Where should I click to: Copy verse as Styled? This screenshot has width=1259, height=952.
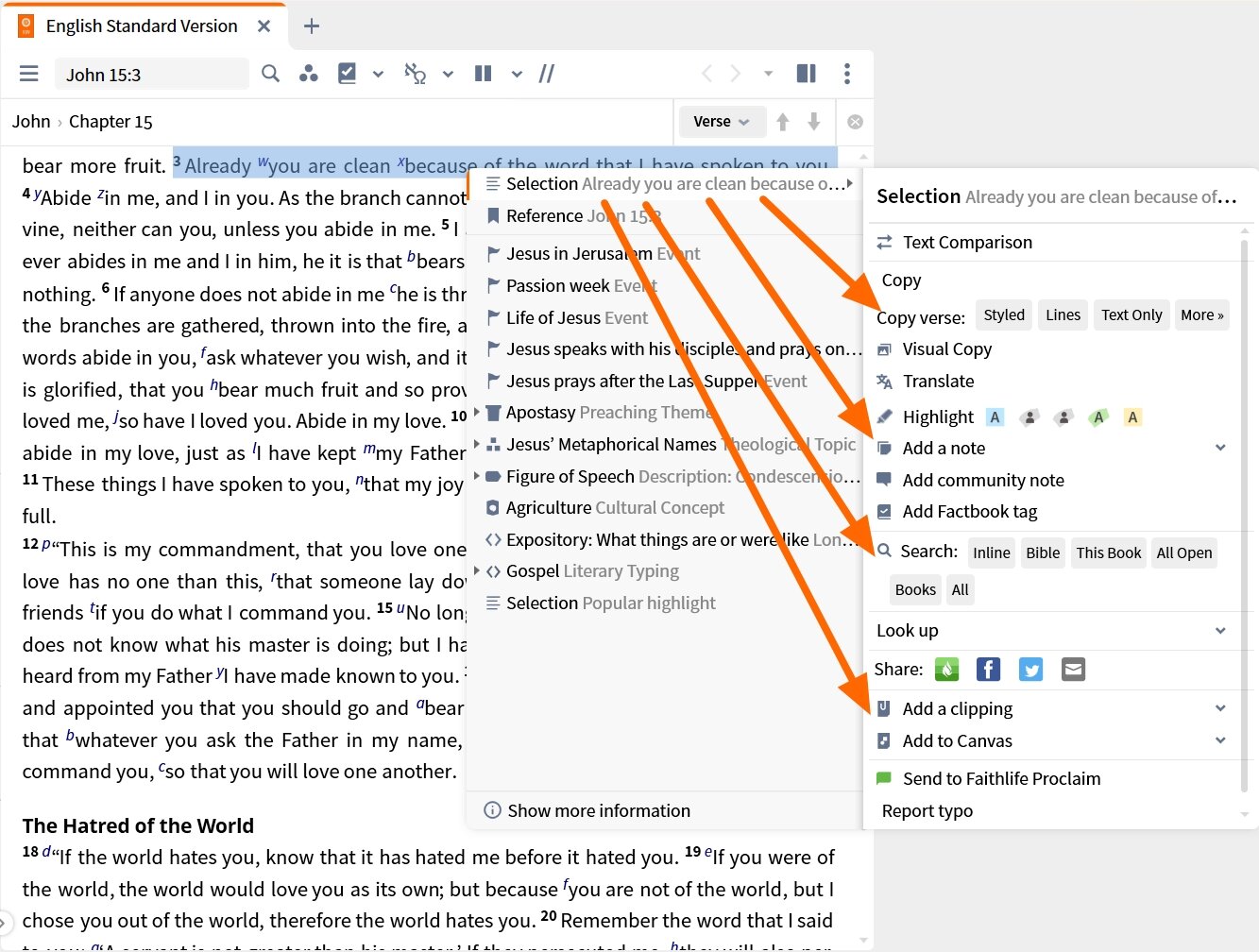1004,315
